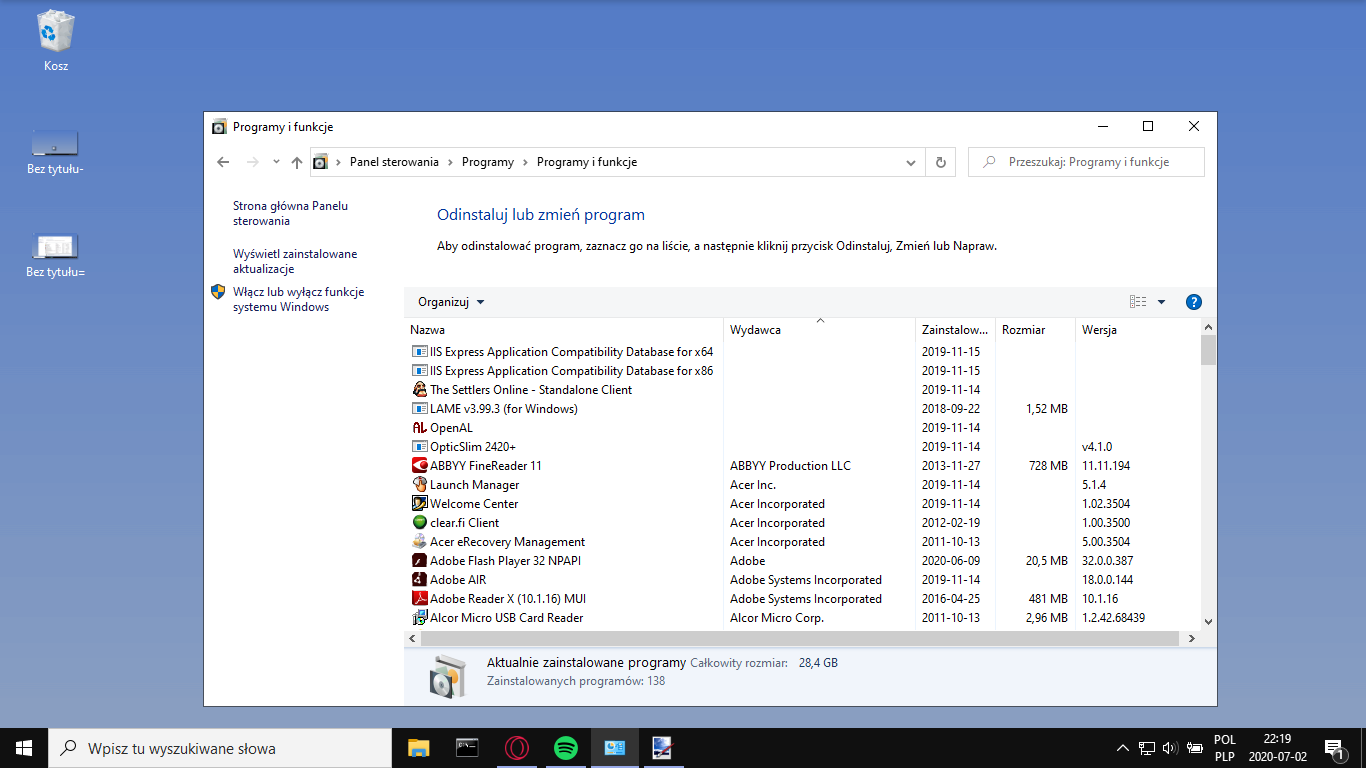Open the Recycle Bin Kosz desktop icon
The width and height of the screenshot is (1366, 768).
(x=56, y=41)
